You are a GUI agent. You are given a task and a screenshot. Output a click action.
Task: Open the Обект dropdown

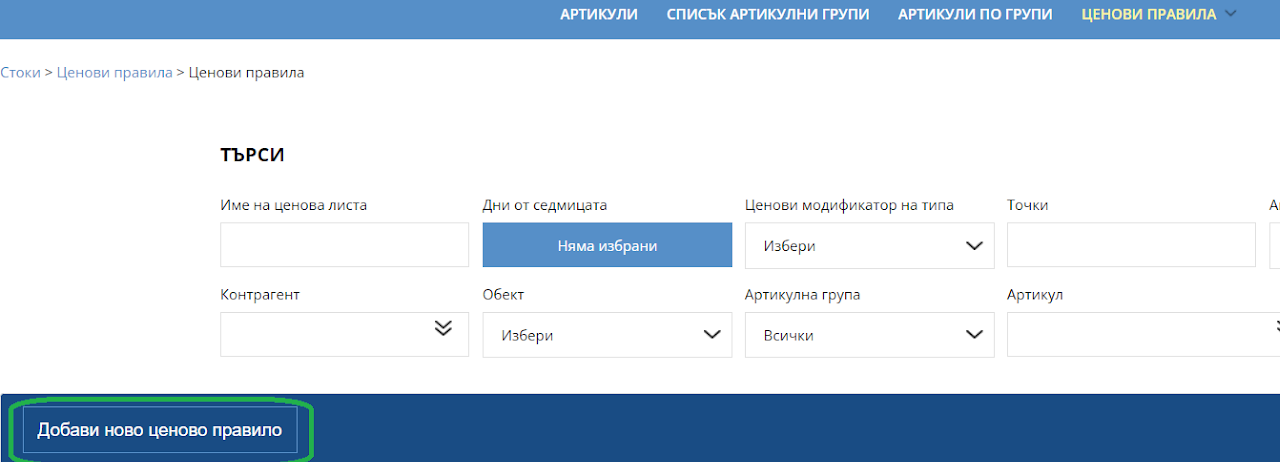click(x=607, y=335)
